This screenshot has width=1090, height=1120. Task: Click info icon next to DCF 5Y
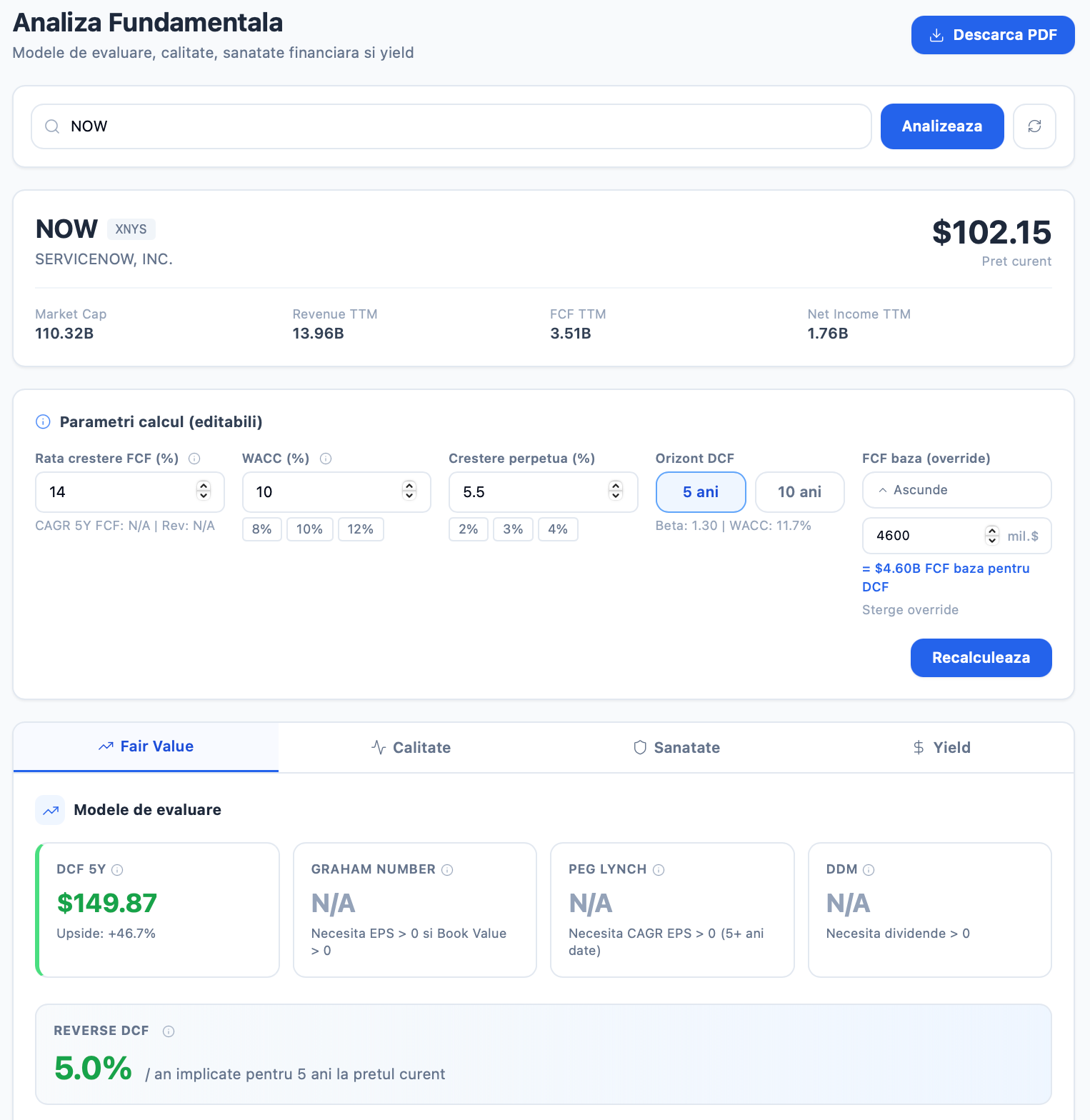[118, 869]
